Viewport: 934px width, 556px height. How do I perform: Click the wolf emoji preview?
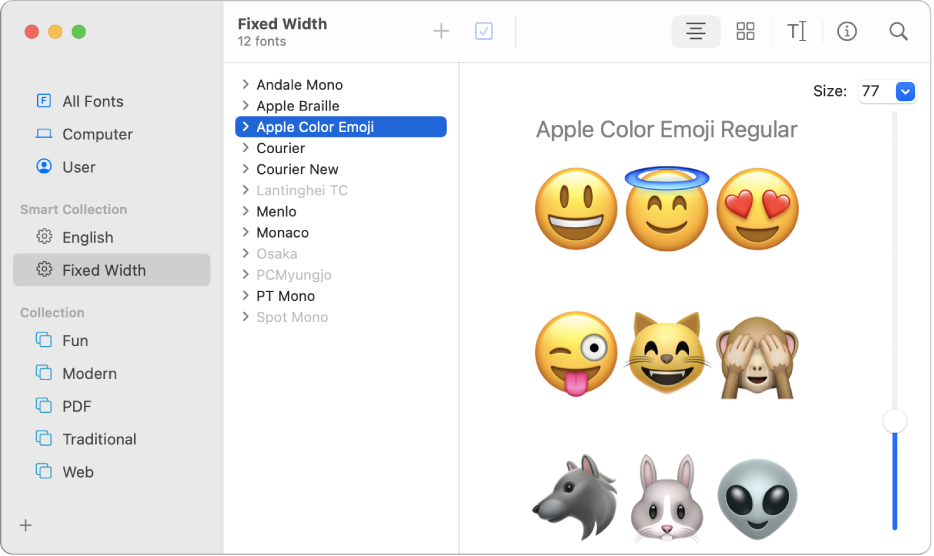pos(575,498)
